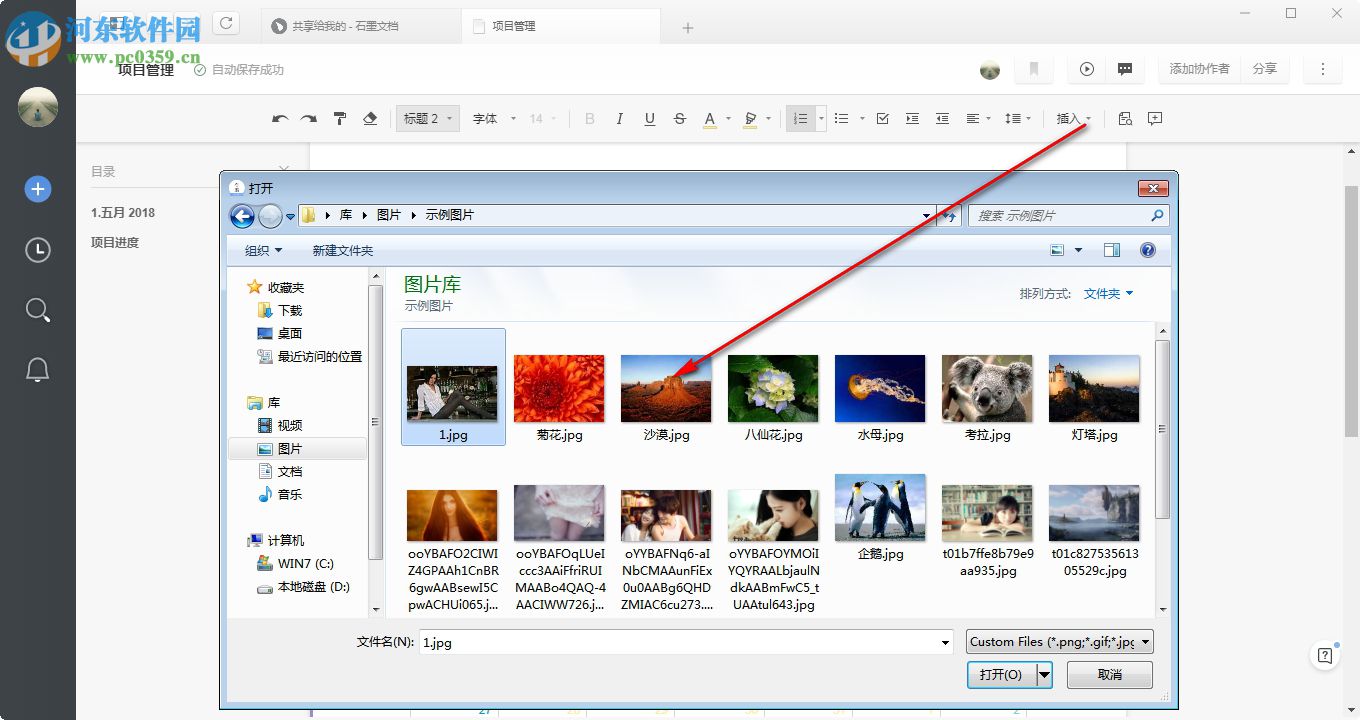Viewport: 1360px width, 720px height.
Task: Select 1.五月 2018 in the outline
Action: [x=123, y=212]
